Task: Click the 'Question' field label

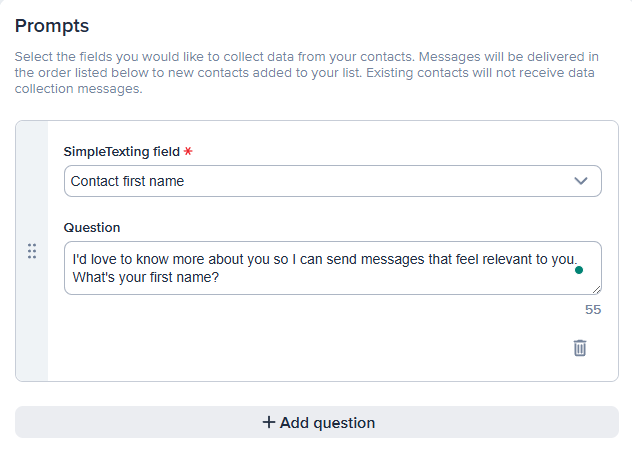Action: (92, 228)
